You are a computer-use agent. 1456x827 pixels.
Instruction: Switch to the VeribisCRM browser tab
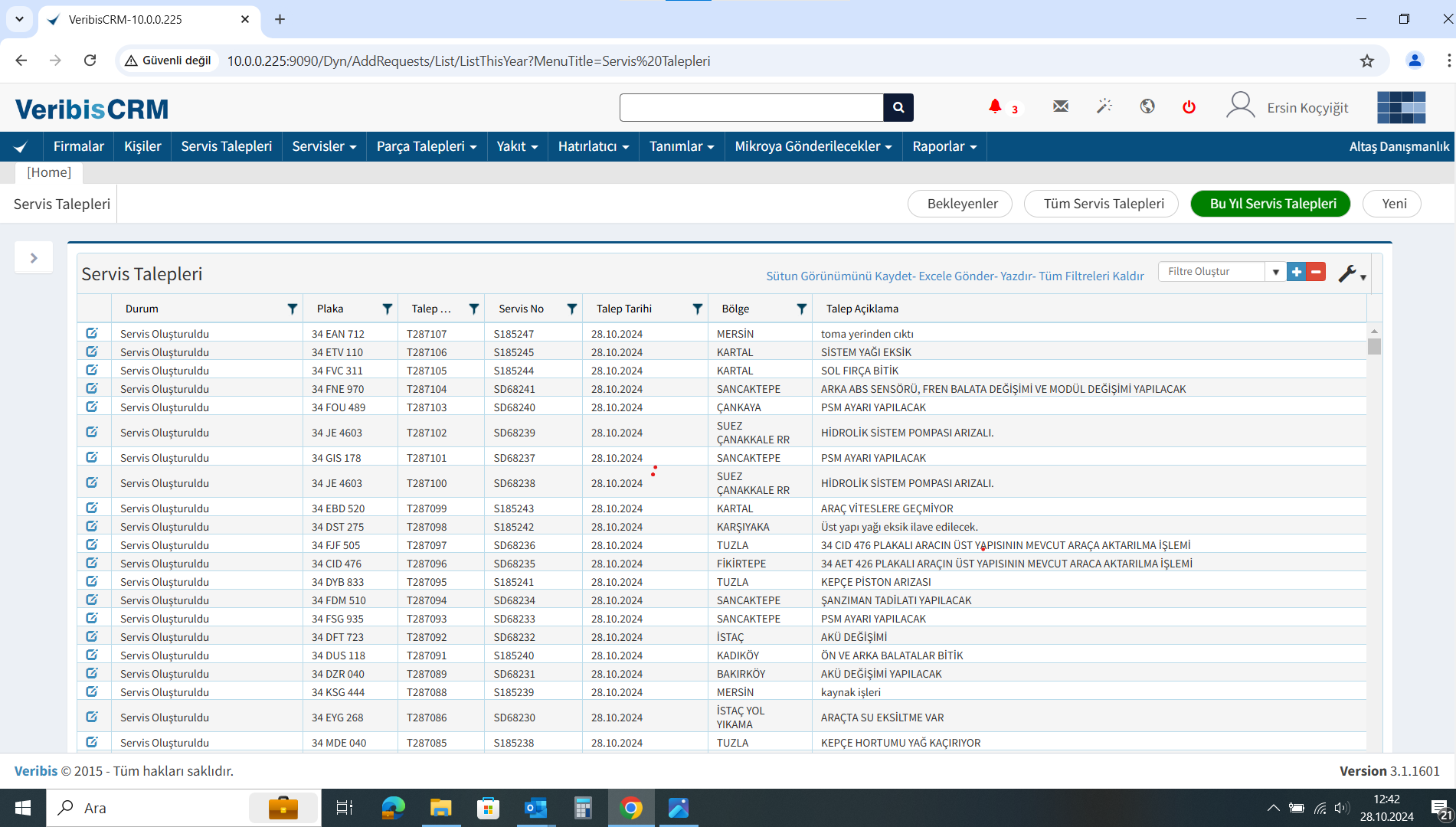point(149,20)
